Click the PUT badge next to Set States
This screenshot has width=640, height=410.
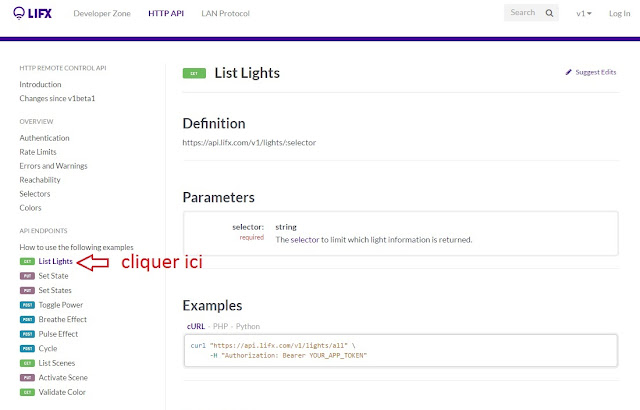click(x=27, y=290)
